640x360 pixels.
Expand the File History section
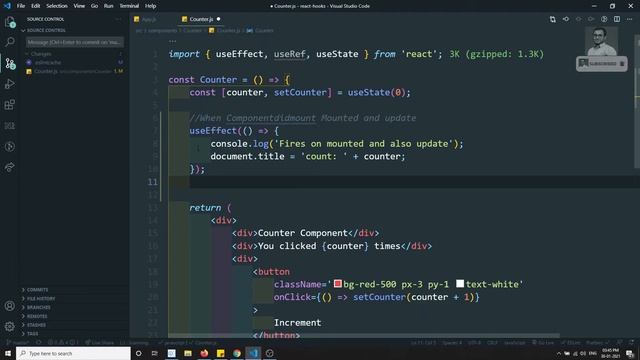pos(41,299)
